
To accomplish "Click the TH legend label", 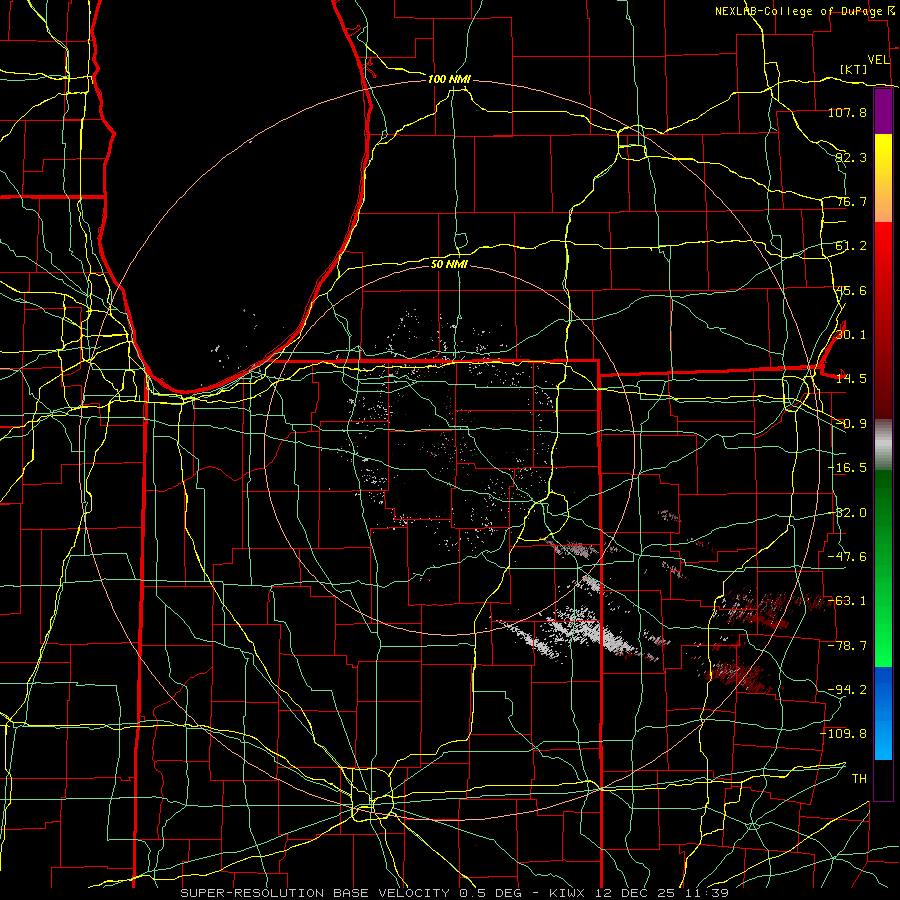I will click(859, 778).
